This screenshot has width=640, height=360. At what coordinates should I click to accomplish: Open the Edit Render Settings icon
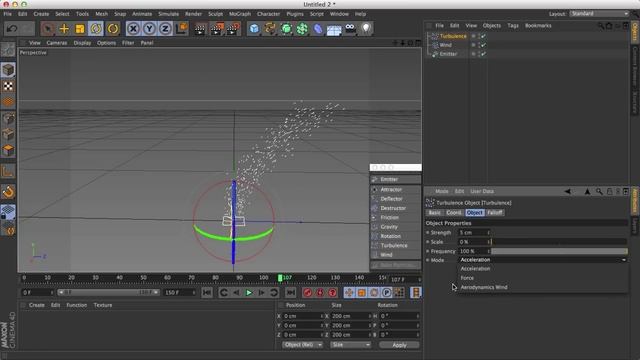click(x=233, y=29)
